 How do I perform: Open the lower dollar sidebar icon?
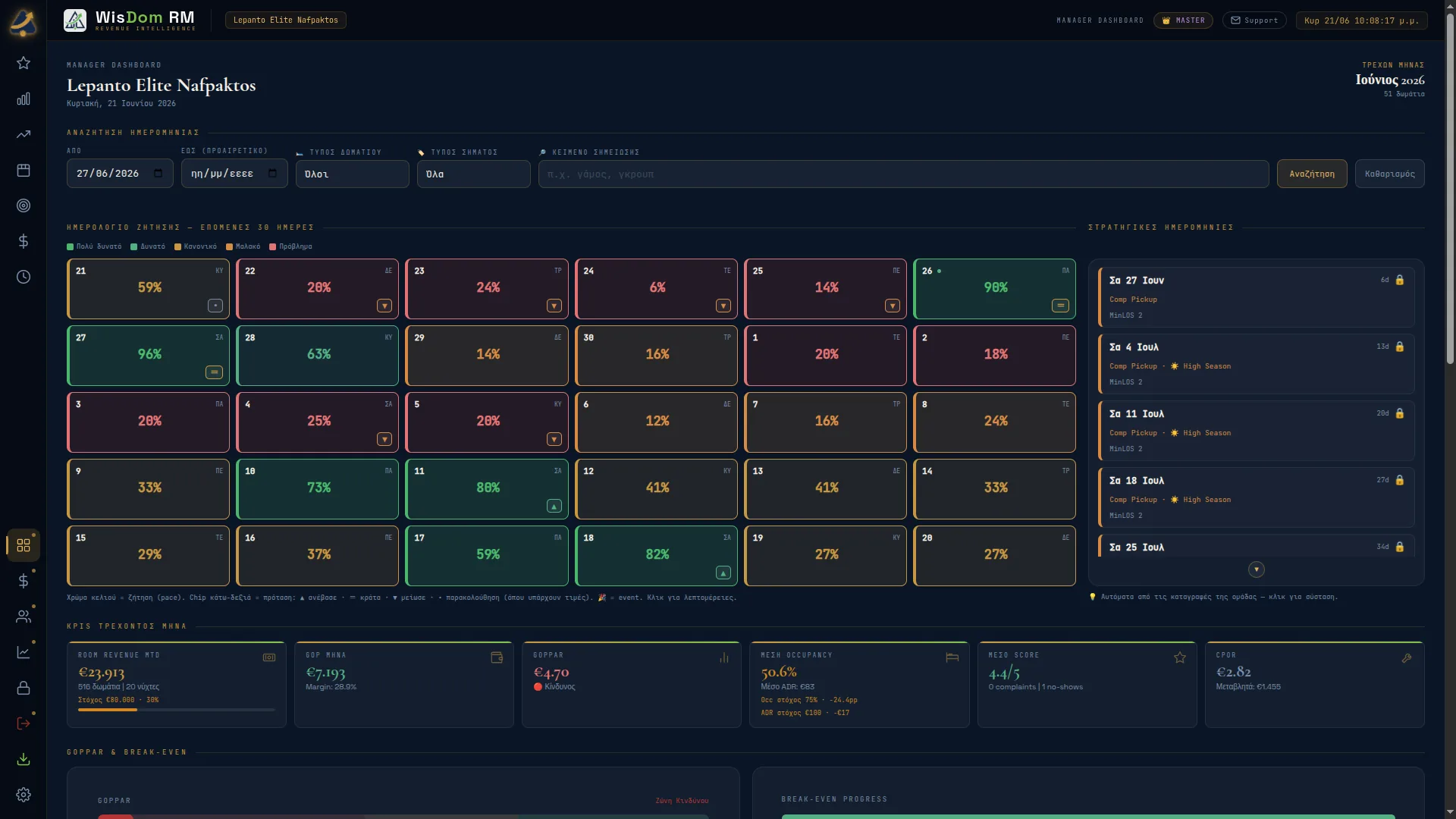pyautogui.click(x=24, y=581)
